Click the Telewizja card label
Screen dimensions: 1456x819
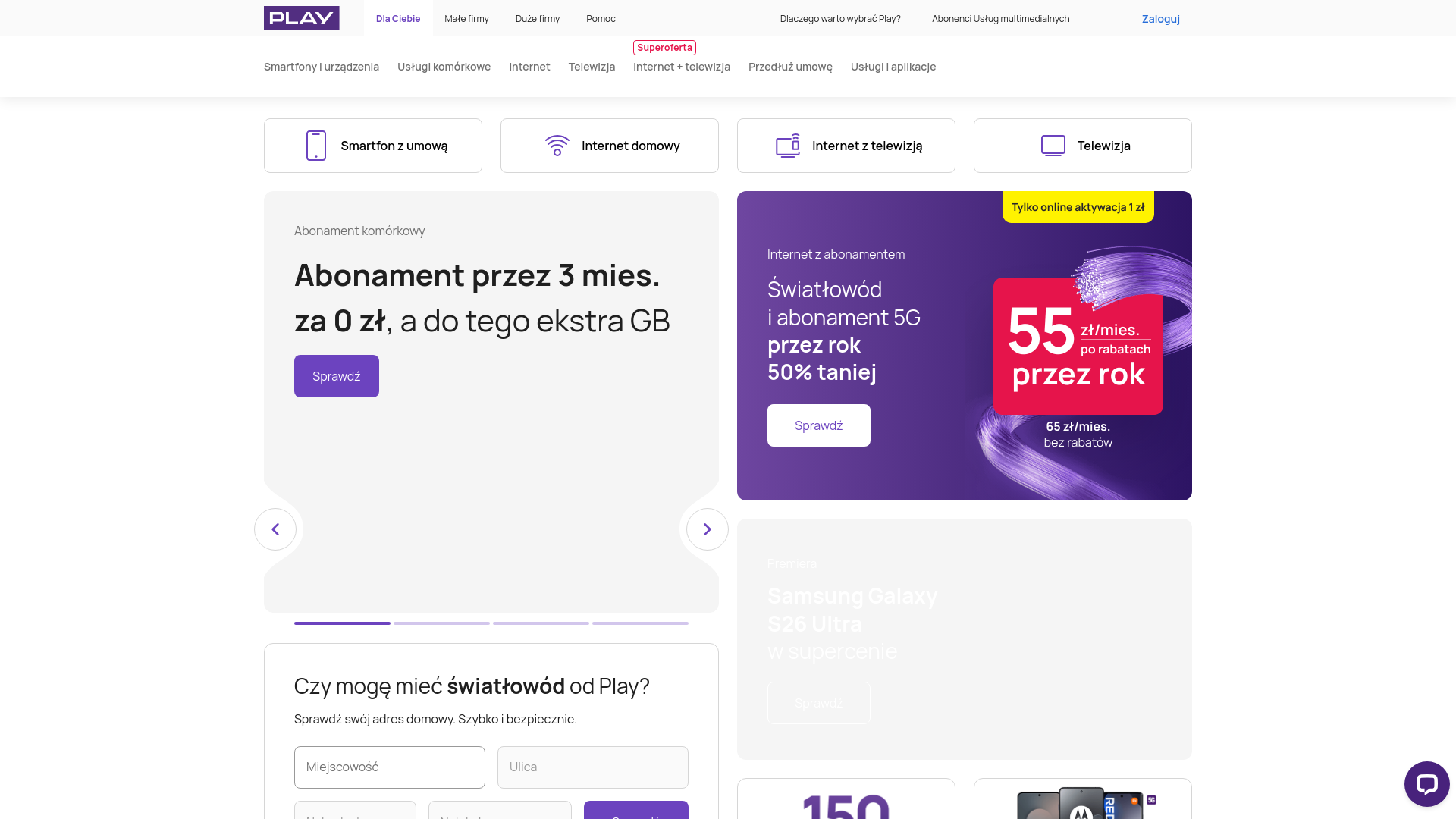pos(1103,146)
